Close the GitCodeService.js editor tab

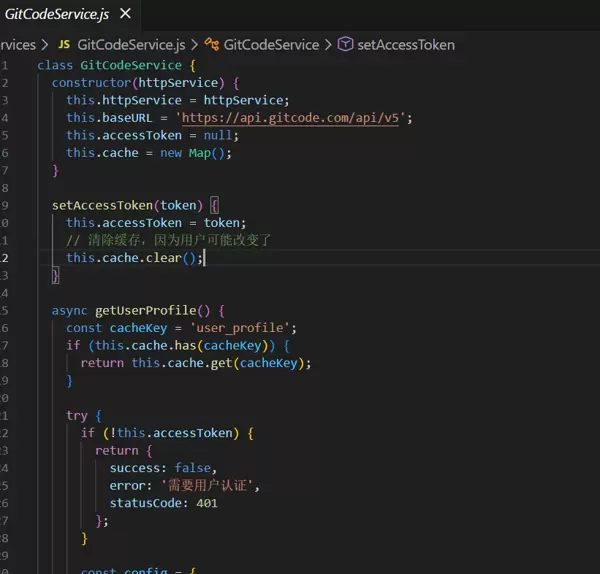pos(124,14)
